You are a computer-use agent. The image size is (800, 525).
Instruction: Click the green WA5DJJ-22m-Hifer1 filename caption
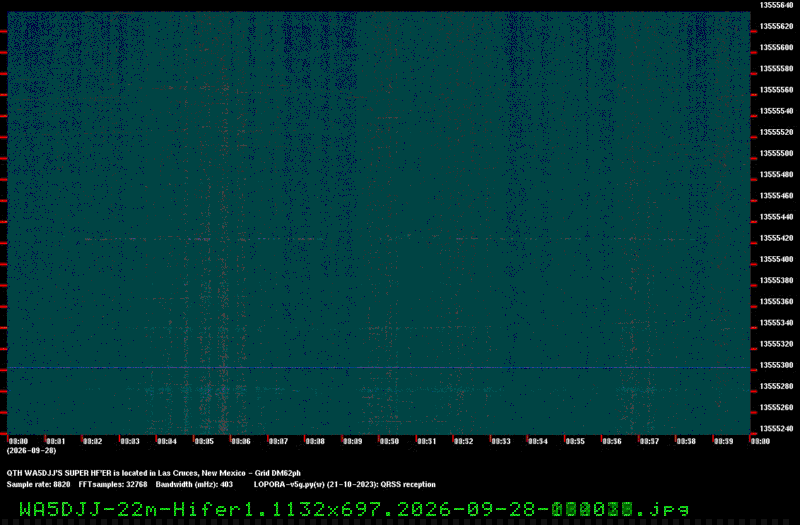click(x=355, y=509)
